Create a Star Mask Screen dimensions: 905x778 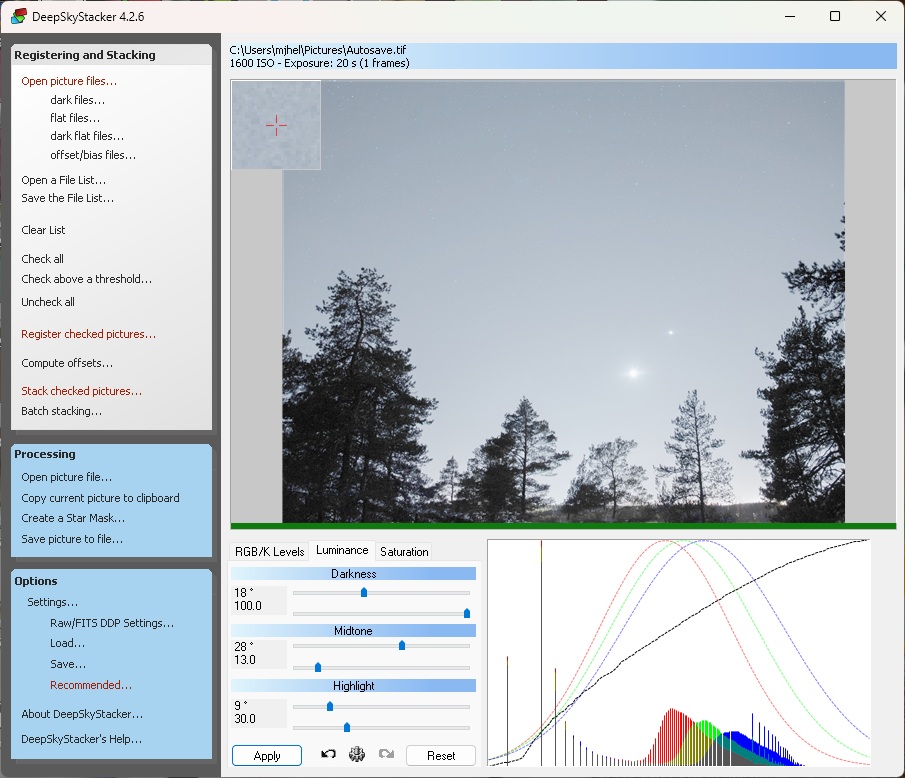coord(73,518)
